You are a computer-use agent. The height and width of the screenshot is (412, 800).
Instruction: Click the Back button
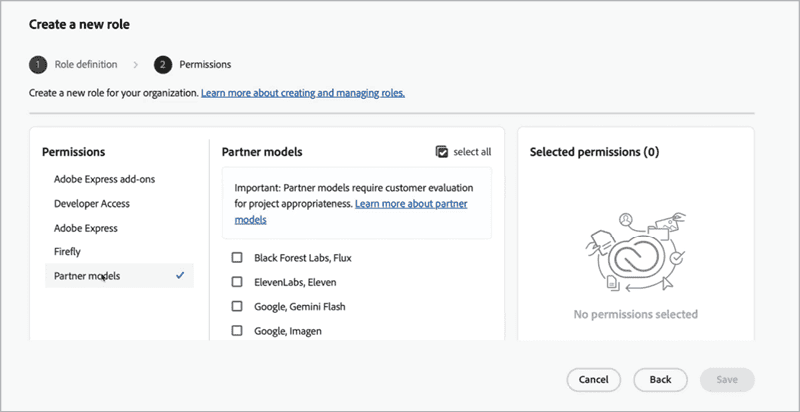pyautogui.click(x=660, y=380)
